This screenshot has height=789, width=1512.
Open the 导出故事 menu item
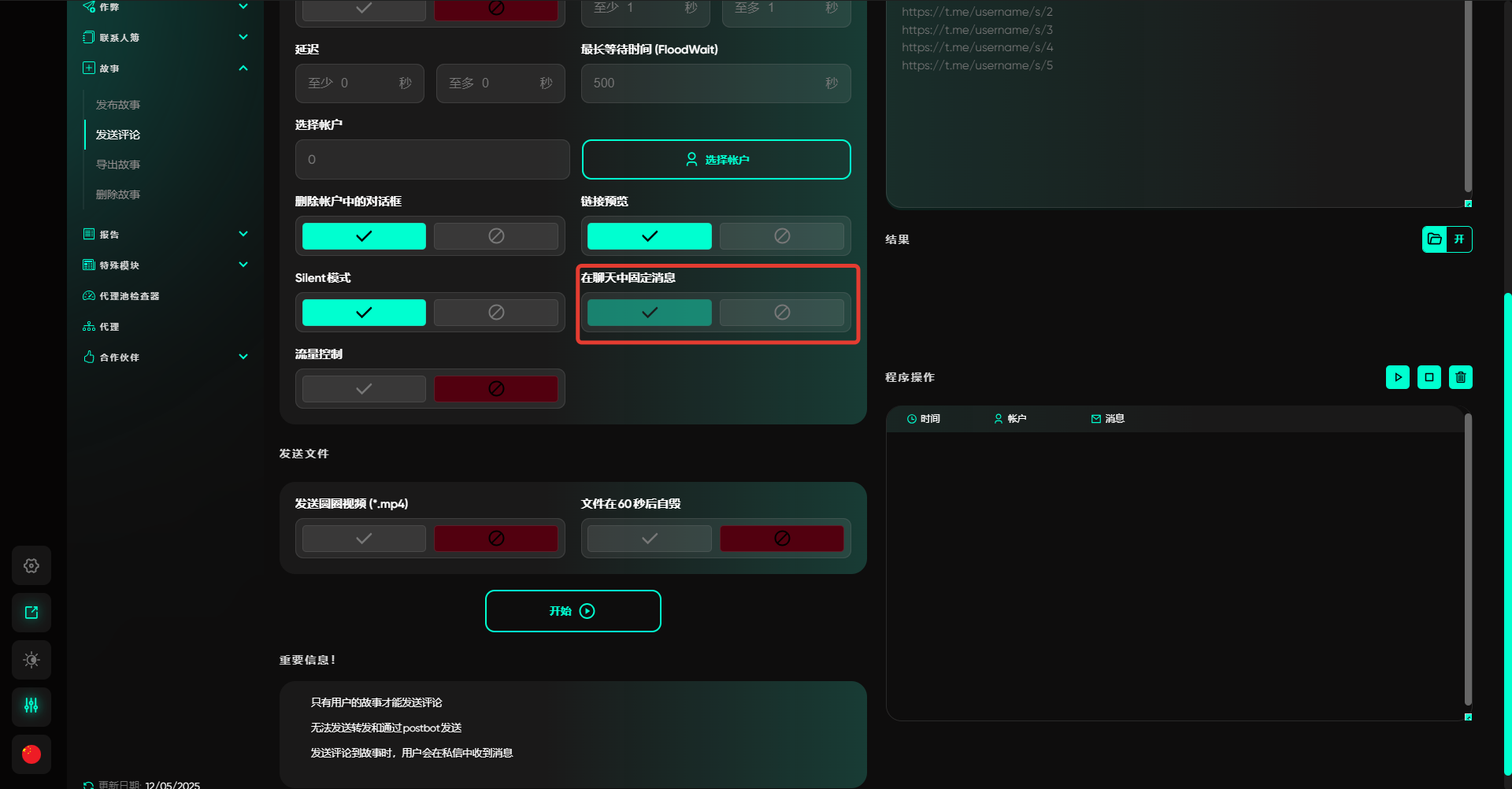(118, 165)
